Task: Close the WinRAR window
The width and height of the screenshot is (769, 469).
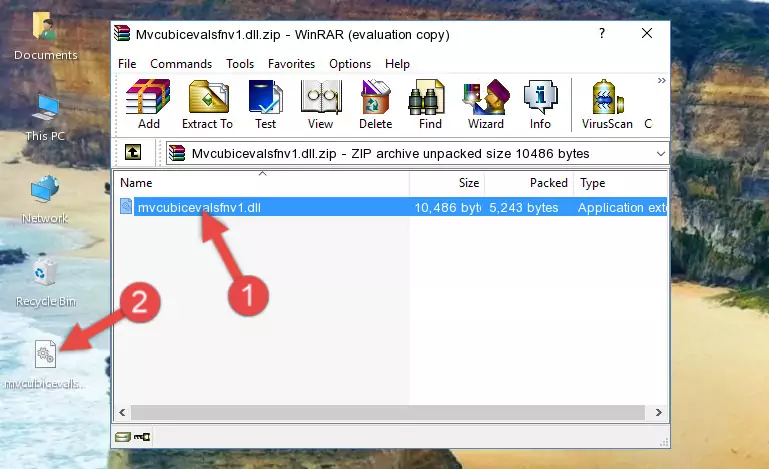Action: click(x=647, y=33)
